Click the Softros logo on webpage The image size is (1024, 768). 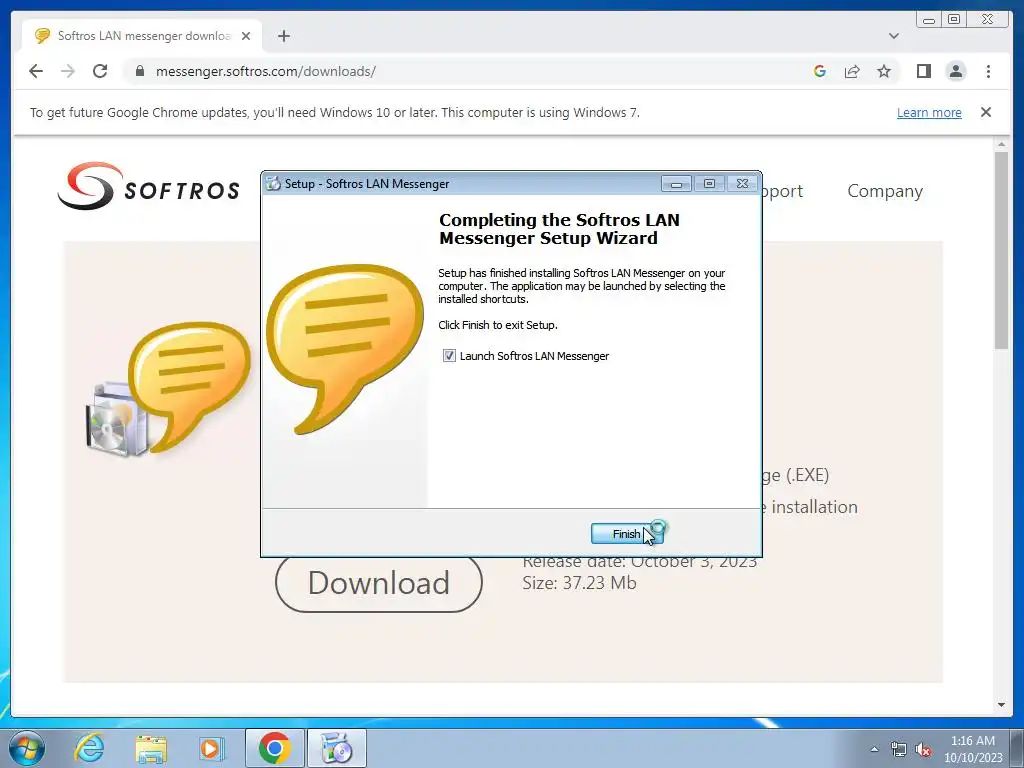tap(149, 187)
